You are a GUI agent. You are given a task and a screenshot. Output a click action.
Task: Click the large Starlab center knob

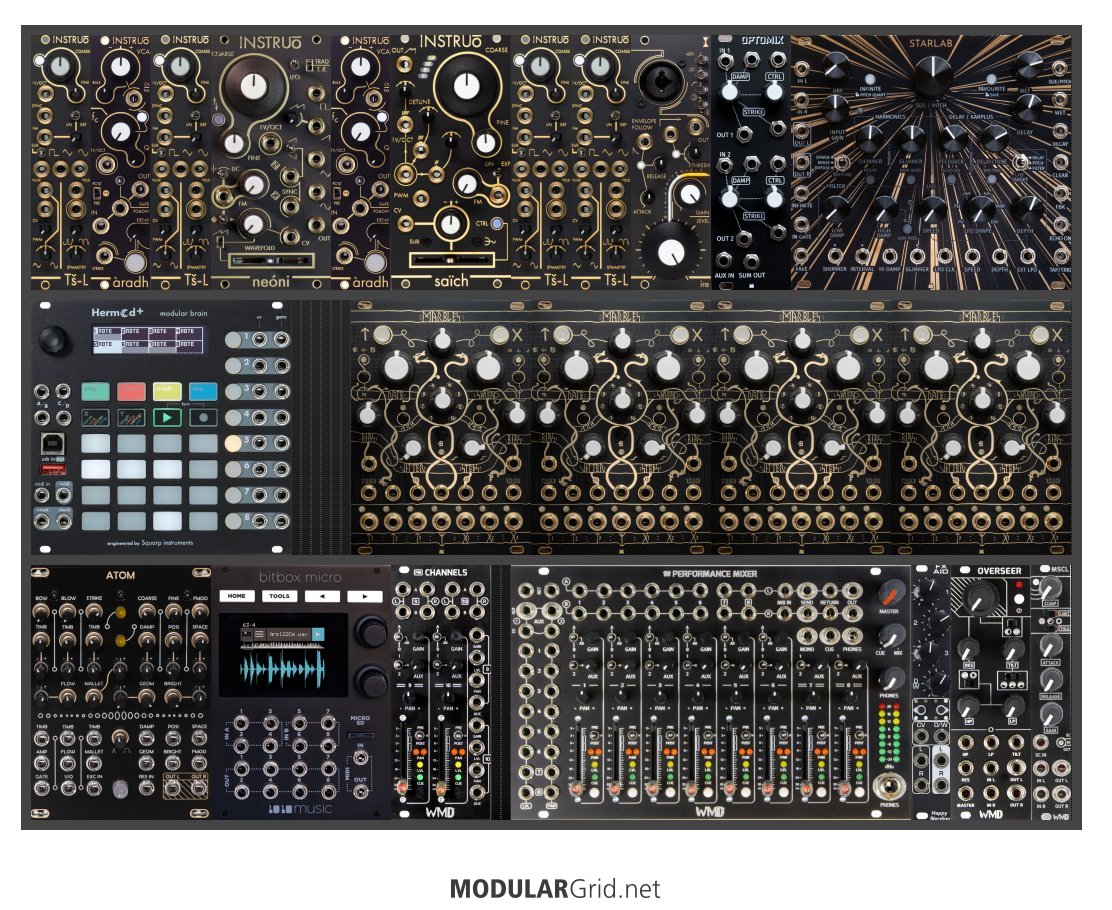click(933, 76)
